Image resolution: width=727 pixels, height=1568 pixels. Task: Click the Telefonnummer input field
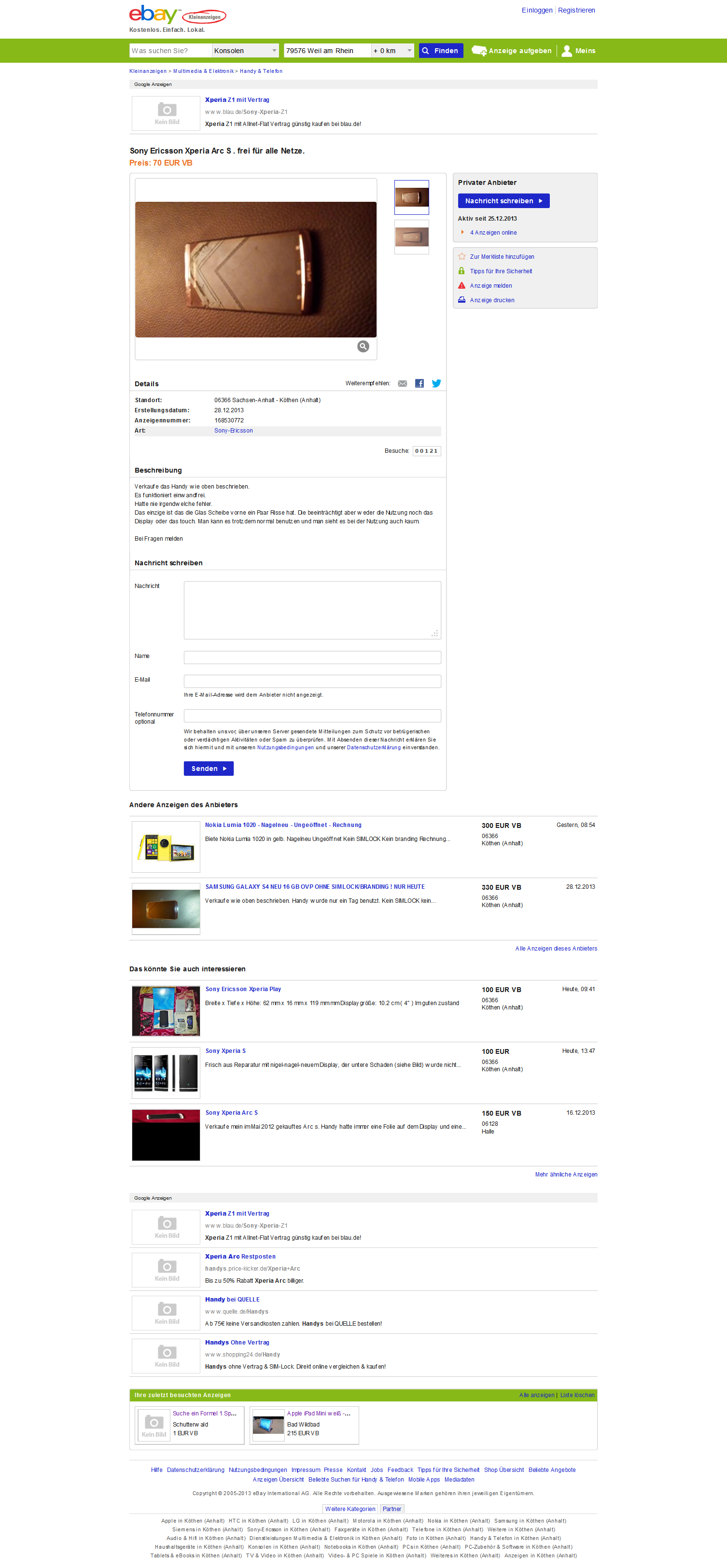[x=312, y=716]
